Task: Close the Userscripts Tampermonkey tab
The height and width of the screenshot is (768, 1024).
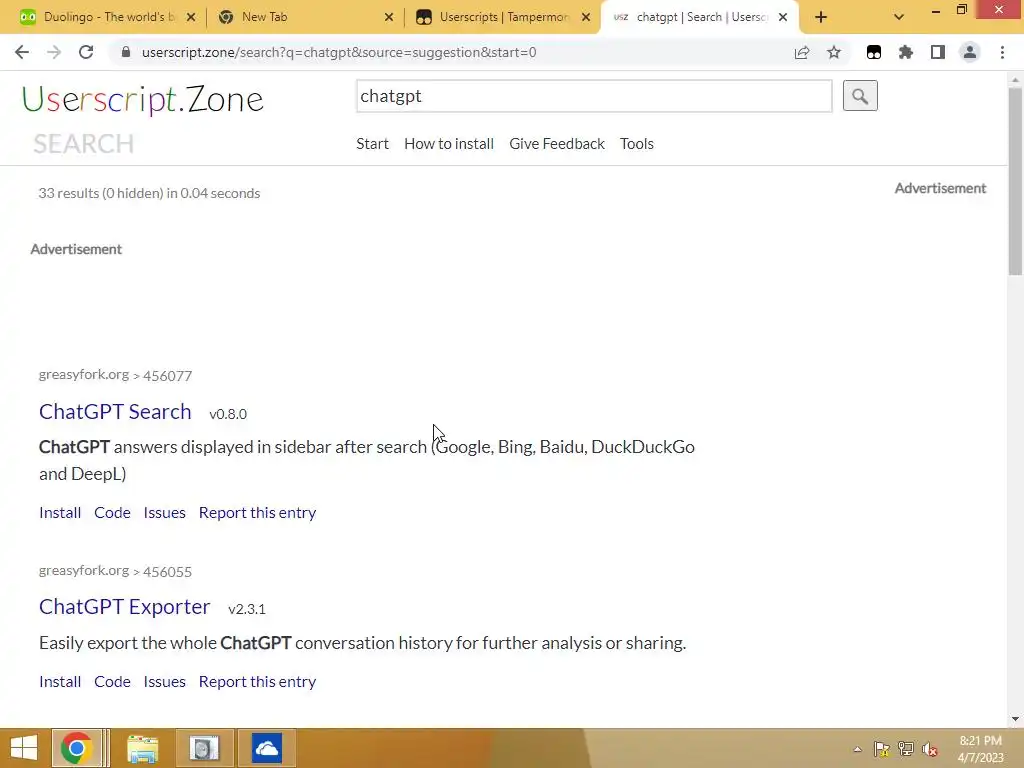Action: point(586,17)
